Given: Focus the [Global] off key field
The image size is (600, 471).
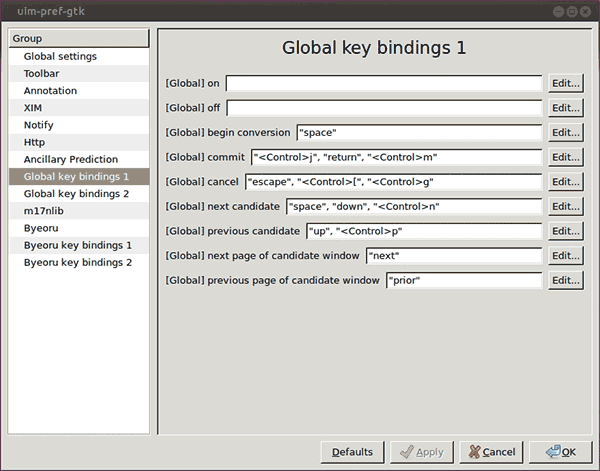Looking at the screenshot, I should (384, 108).
